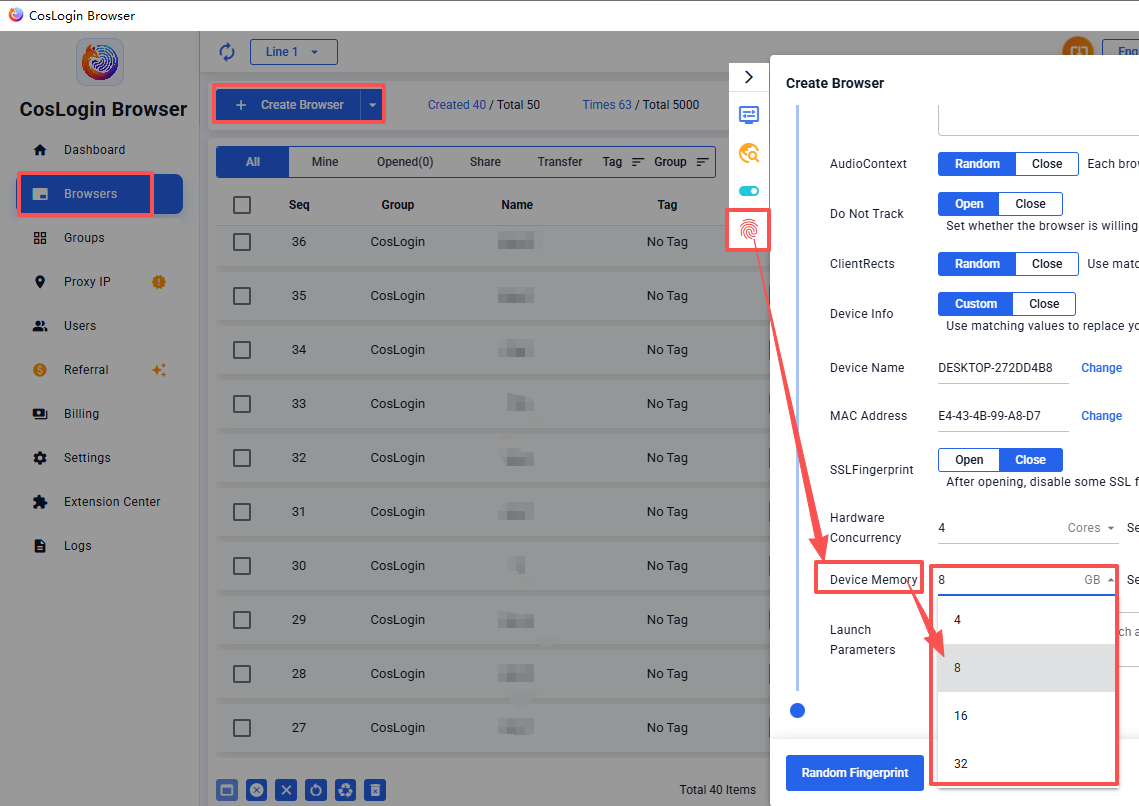Switch to the Transfer tab

(x=559, y=162)
